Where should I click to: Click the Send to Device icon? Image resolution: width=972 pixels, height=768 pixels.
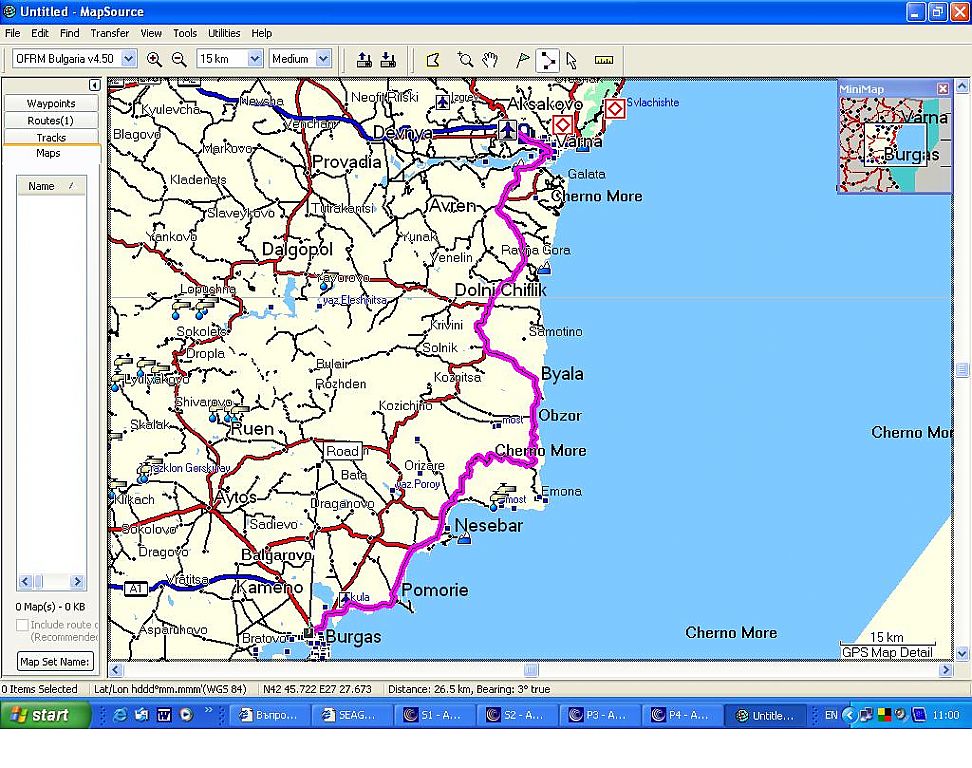click(364, 60)
